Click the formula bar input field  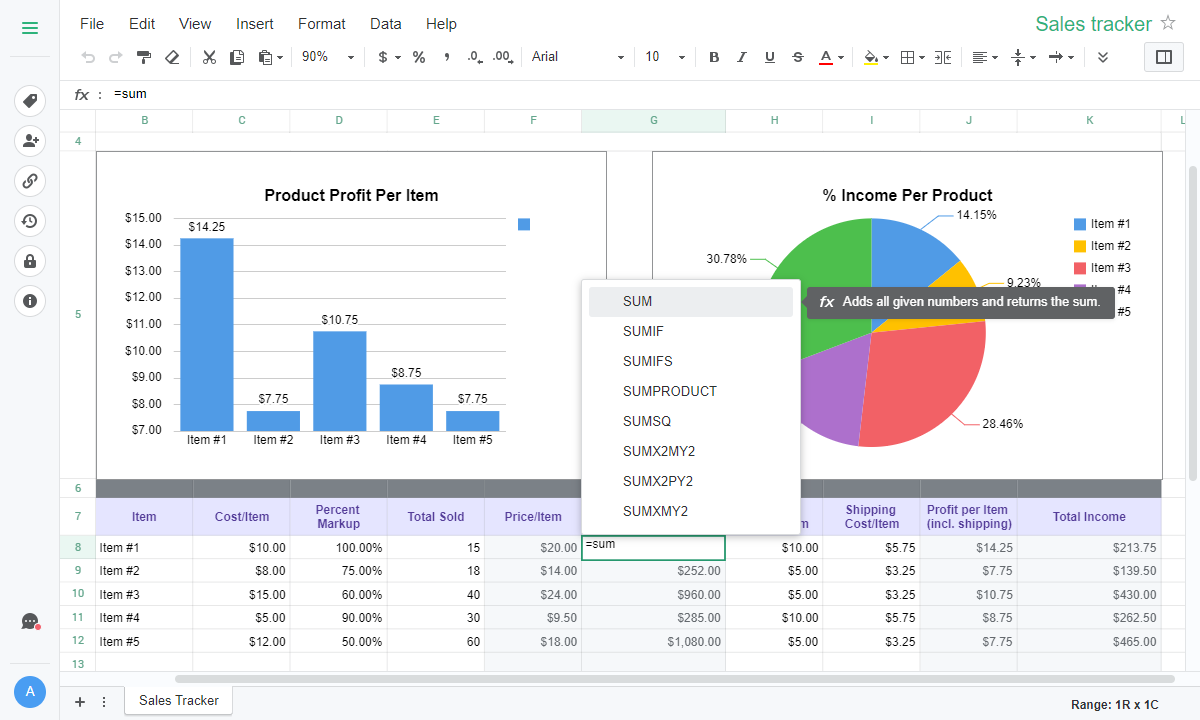click(600, 94)
